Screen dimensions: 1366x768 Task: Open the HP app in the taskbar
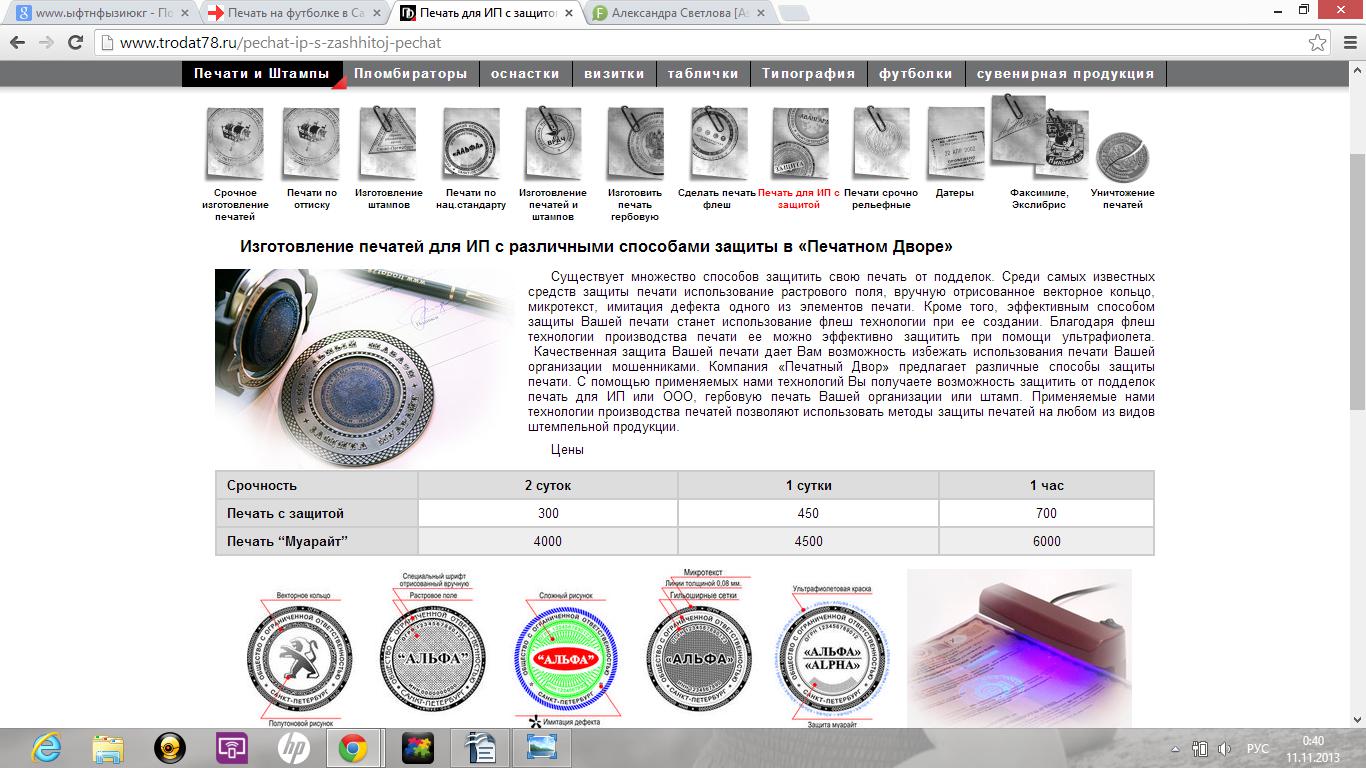coord(294,748)
